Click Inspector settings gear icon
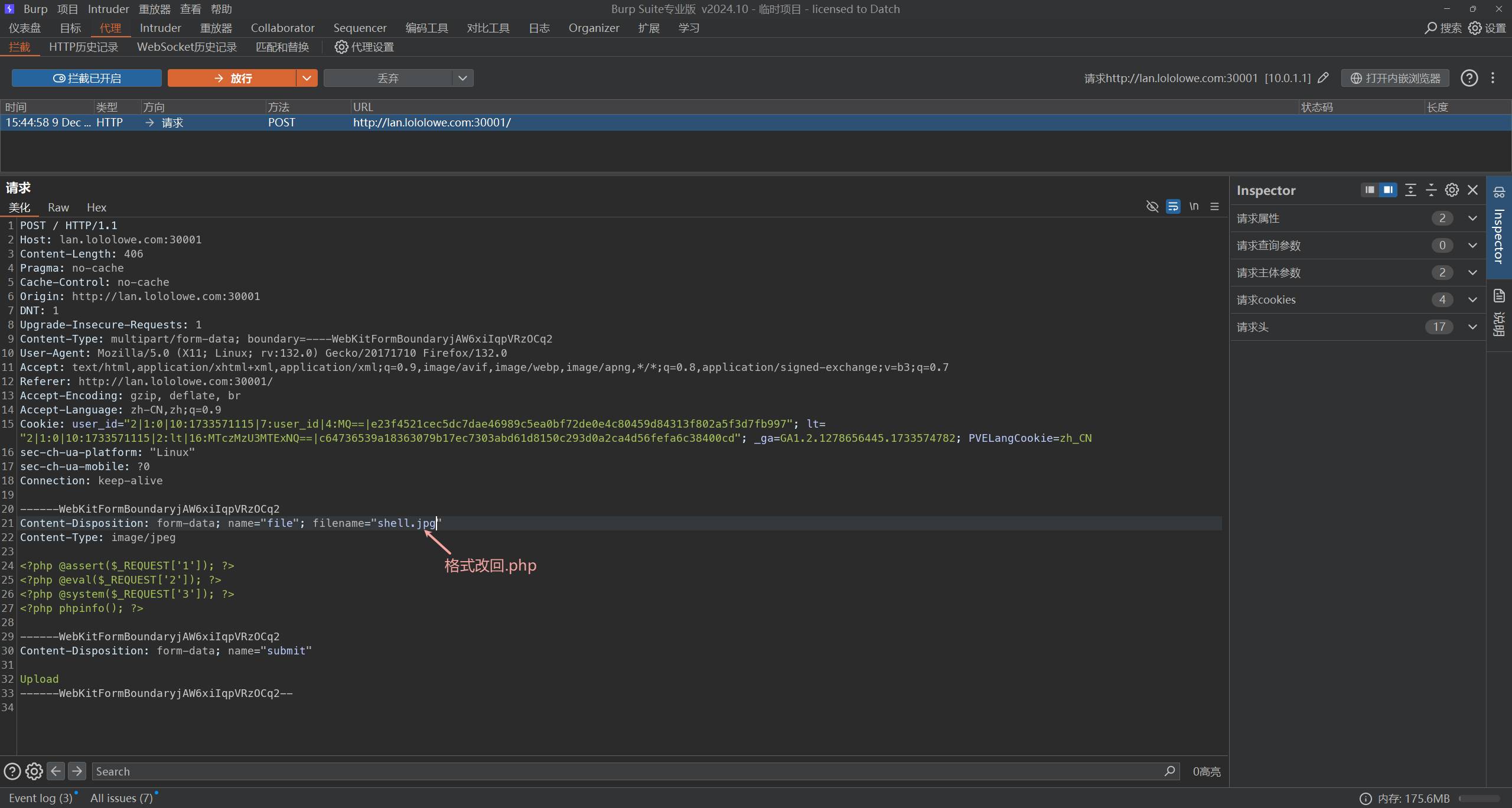Image resolution: width=1512 pixels, height=808 pixels. pyautogui.click(x=1452, y=190)
